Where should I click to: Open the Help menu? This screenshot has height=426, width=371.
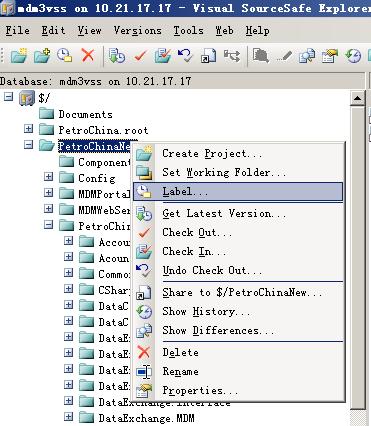coord(257,31)
